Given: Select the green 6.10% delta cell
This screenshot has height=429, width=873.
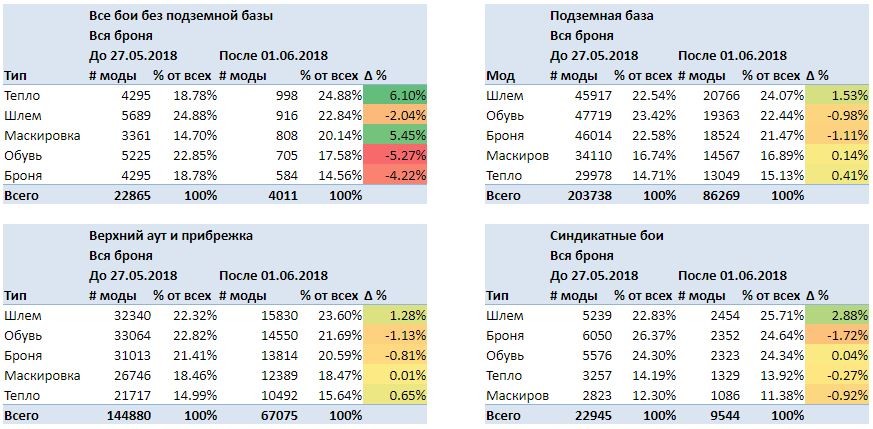Looking at the screenshot, I should click(x=395, y=95).
